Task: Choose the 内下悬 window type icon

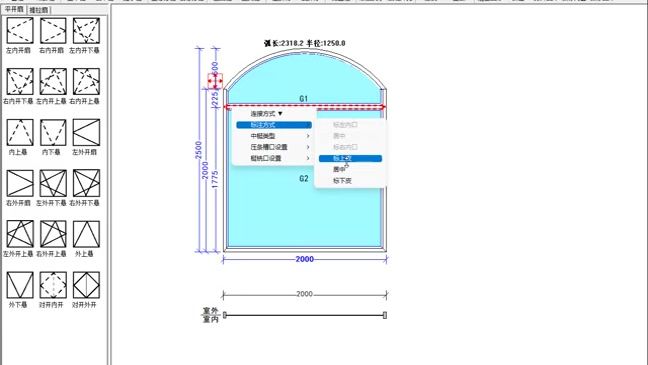Action: (53, 132)
